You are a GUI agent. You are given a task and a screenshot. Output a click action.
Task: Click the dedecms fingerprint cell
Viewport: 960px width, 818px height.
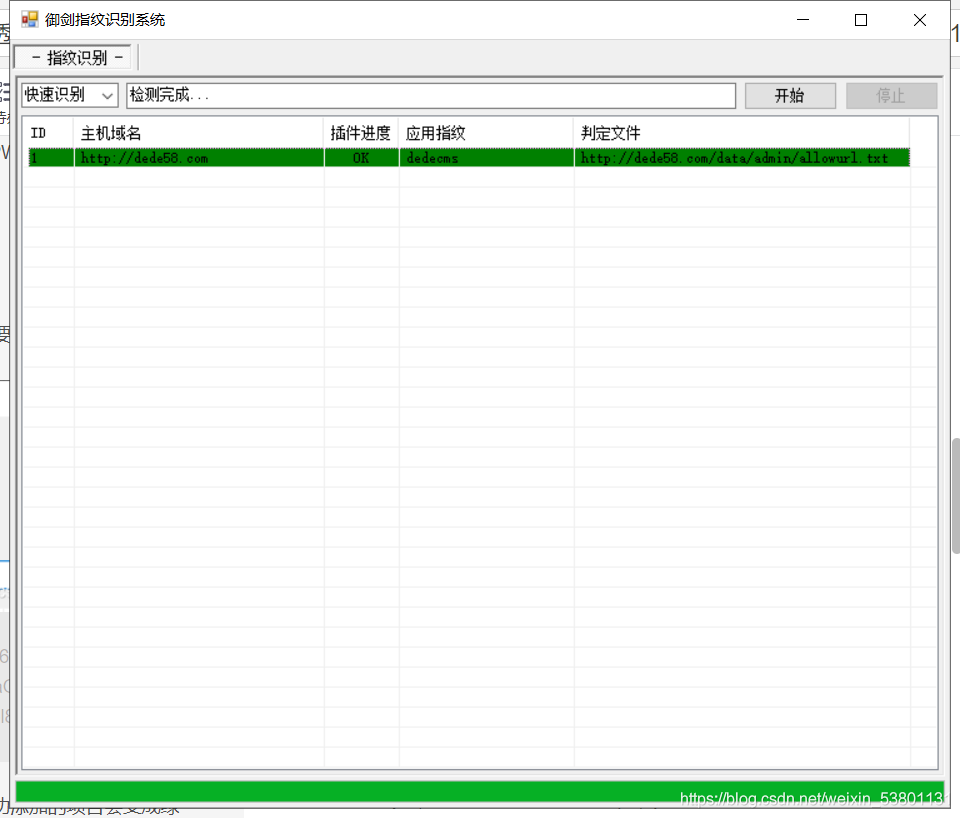[x=487, y=158]
